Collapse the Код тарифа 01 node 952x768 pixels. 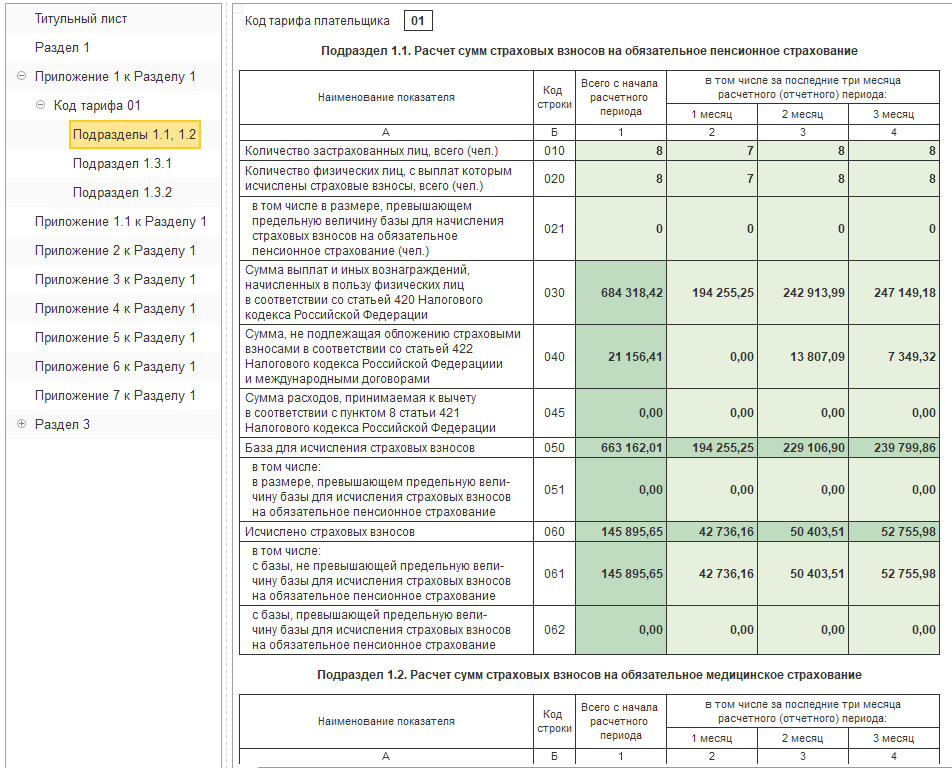pyautogui.click(x=41, y=106)
